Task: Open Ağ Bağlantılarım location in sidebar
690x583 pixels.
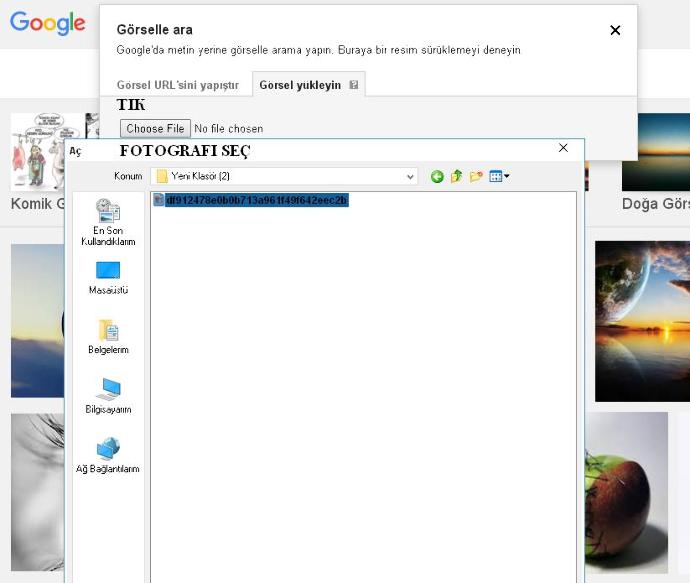Action: [108, 455]
